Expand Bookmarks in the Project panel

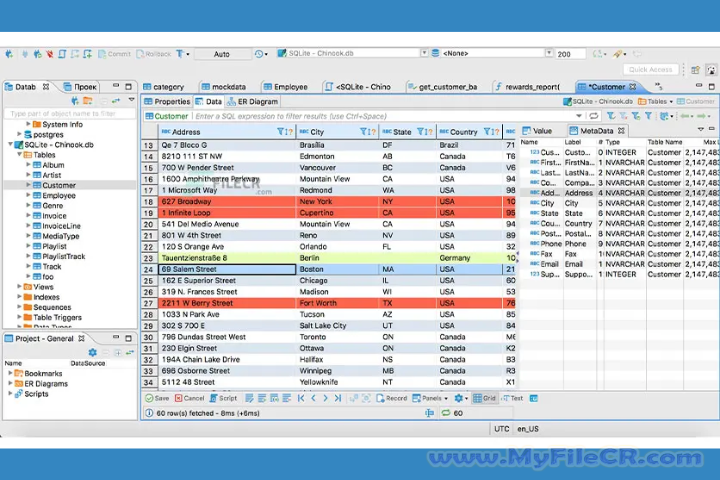pos(11,373)
